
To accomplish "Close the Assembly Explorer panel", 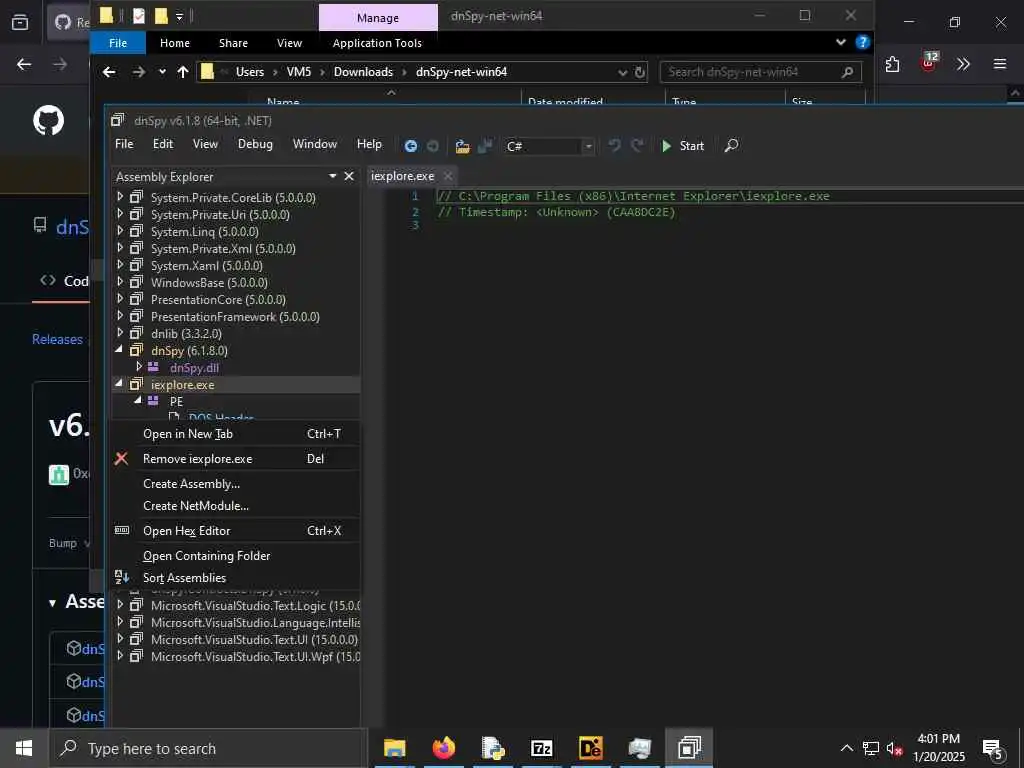I will pos(349,176).
